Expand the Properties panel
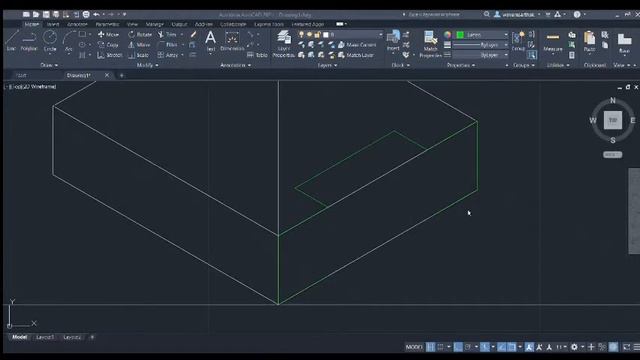 [461, 65]
